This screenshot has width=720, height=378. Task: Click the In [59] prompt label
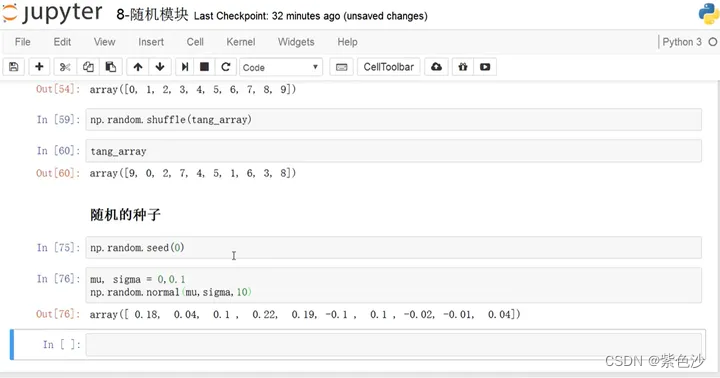click(x=58, y=120)
